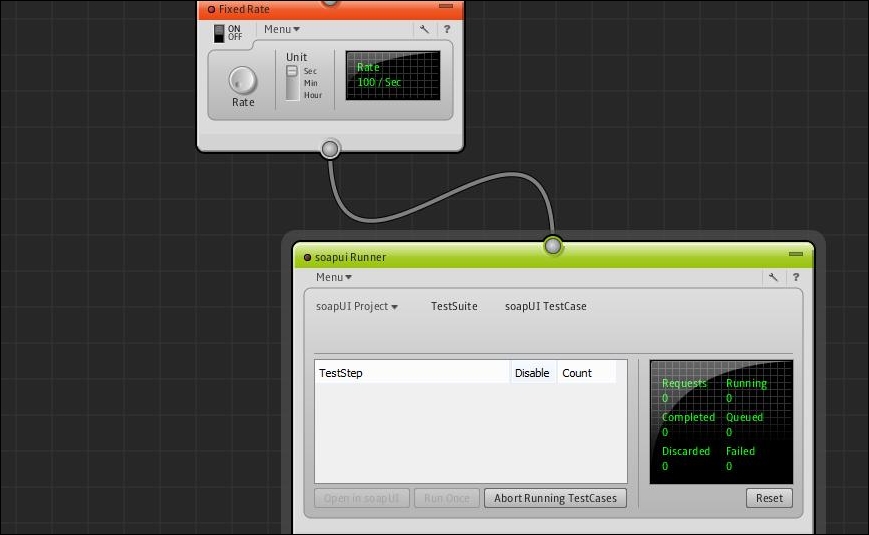Select the Hour unit label
869x535 pixels.
313,95
